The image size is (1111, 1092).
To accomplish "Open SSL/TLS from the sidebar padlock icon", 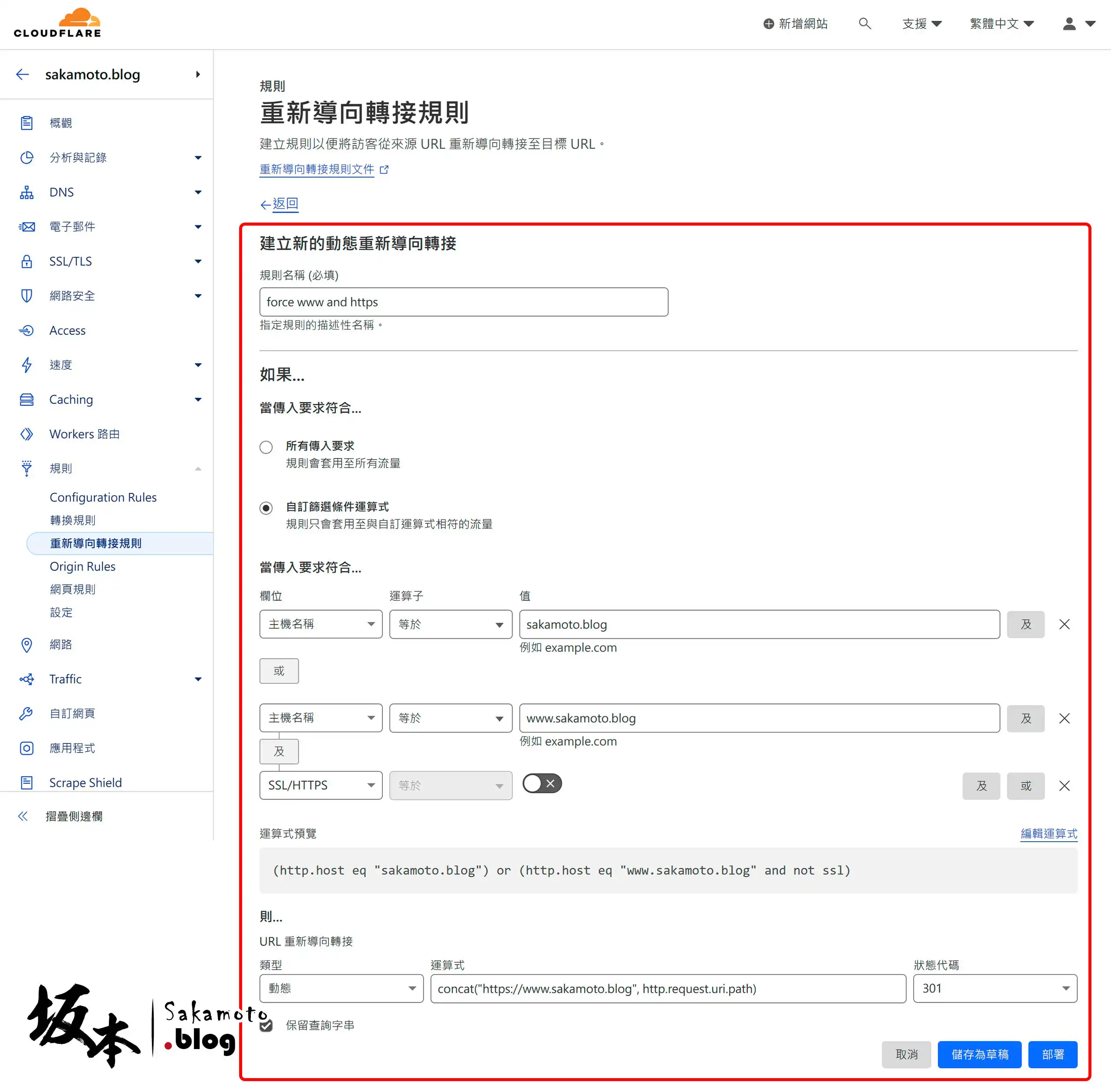I will click(26, 261).
